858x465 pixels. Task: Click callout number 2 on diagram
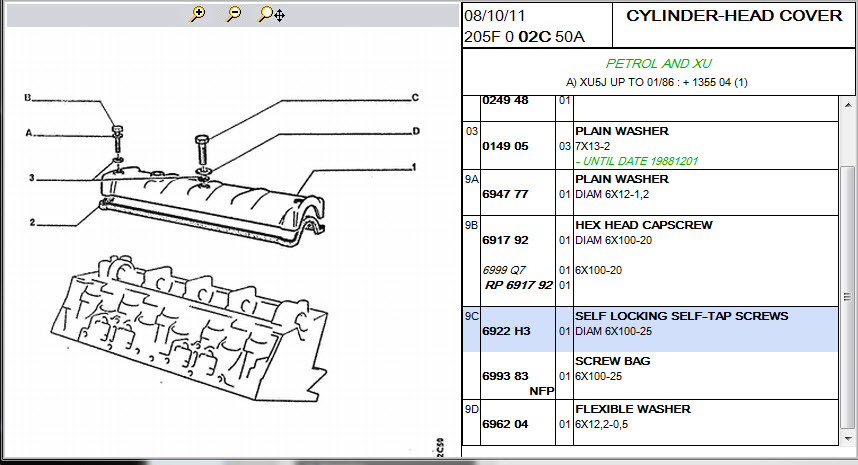pyautogui.click(x=32, y=222)
